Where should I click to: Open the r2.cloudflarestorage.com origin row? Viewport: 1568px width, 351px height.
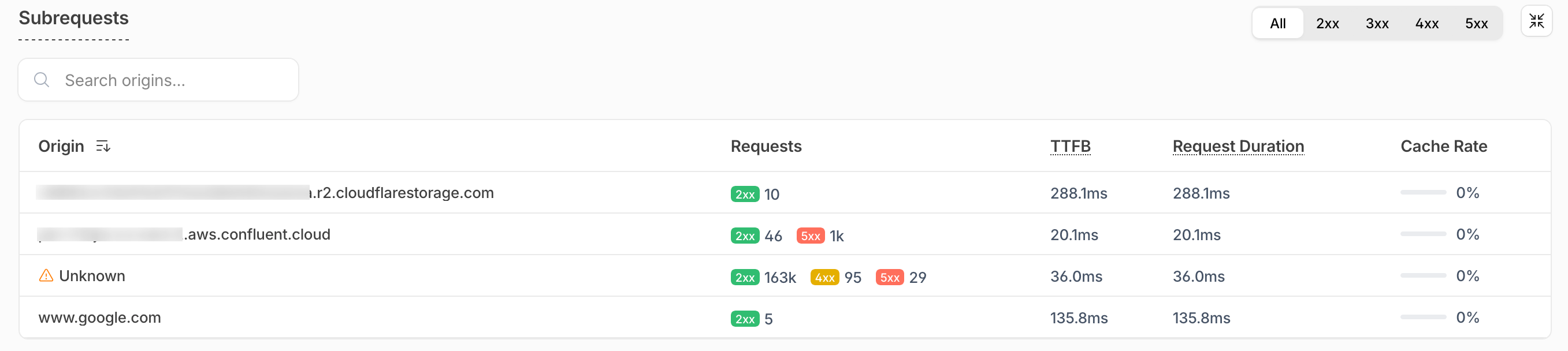click(x=402, y=193)
